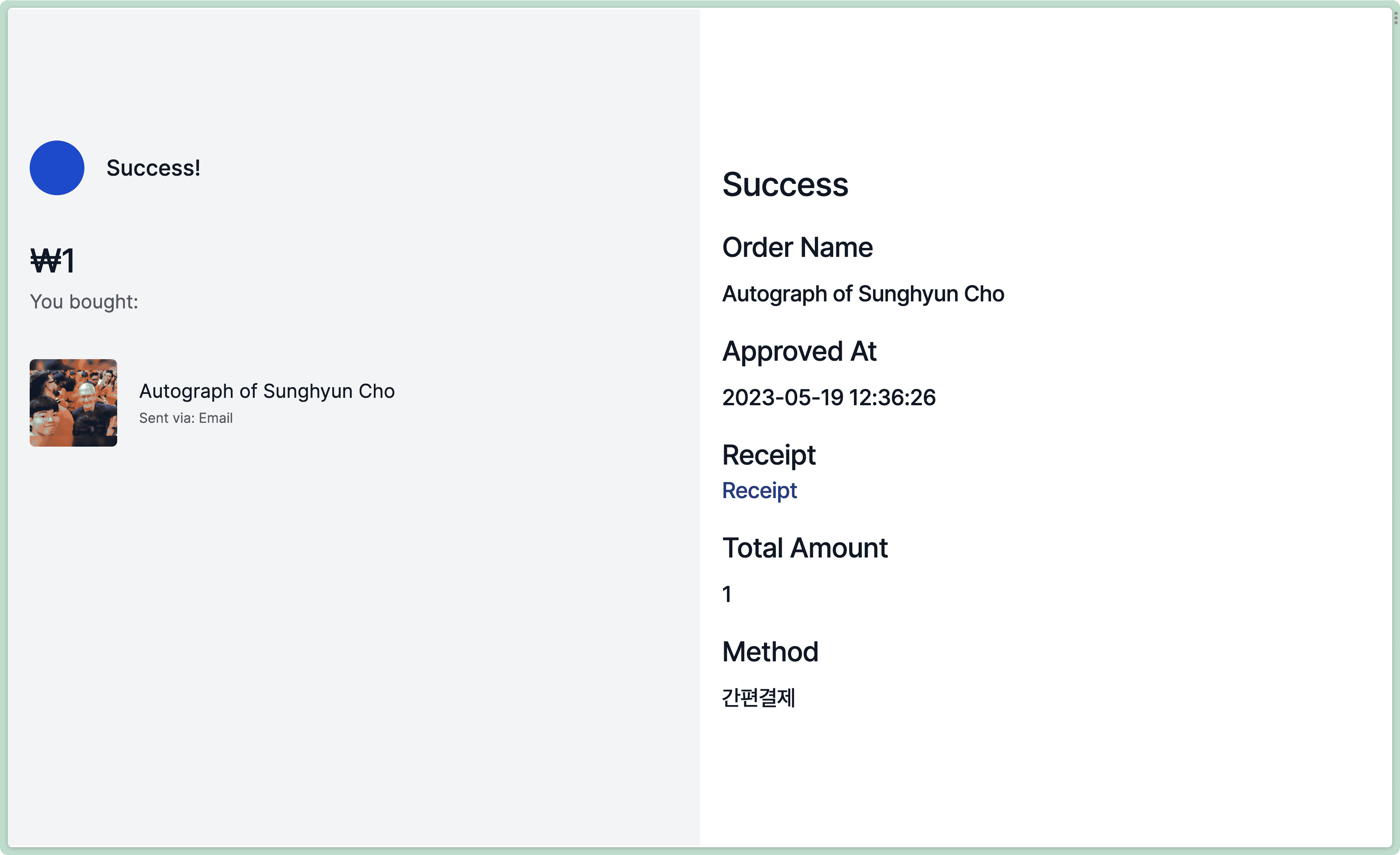Click the product title beside the thumbnail
The width and height of the screenshot is (1400, 855).
pyautogui.click(x=266, y=391)
